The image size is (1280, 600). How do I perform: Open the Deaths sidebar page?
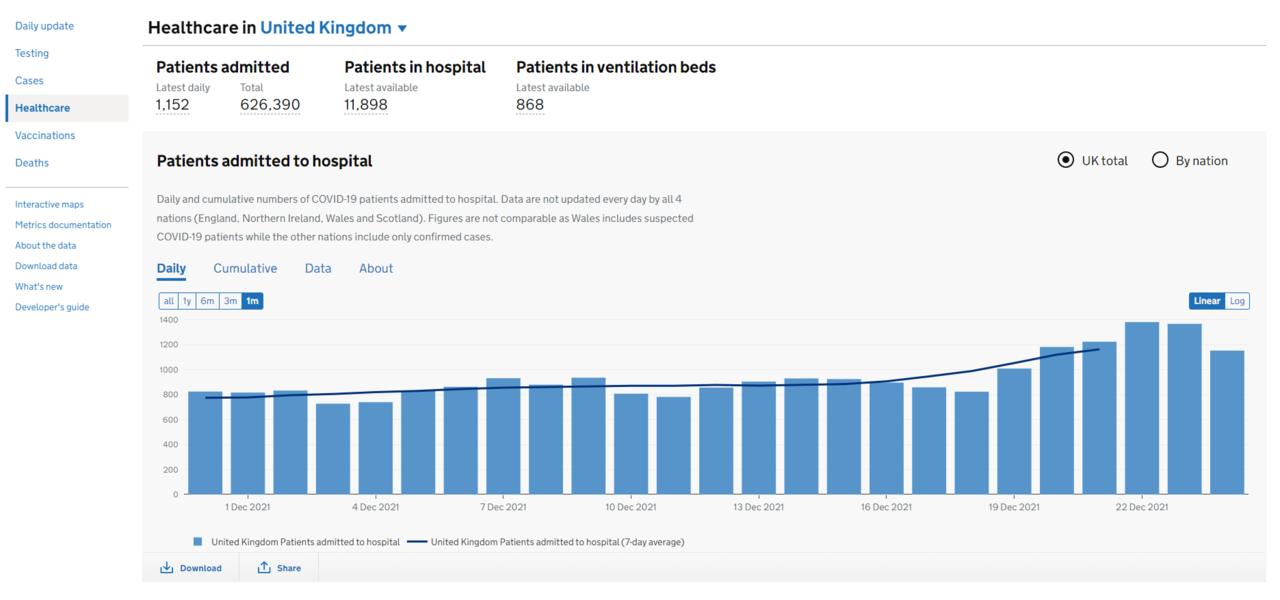(32, 163)
